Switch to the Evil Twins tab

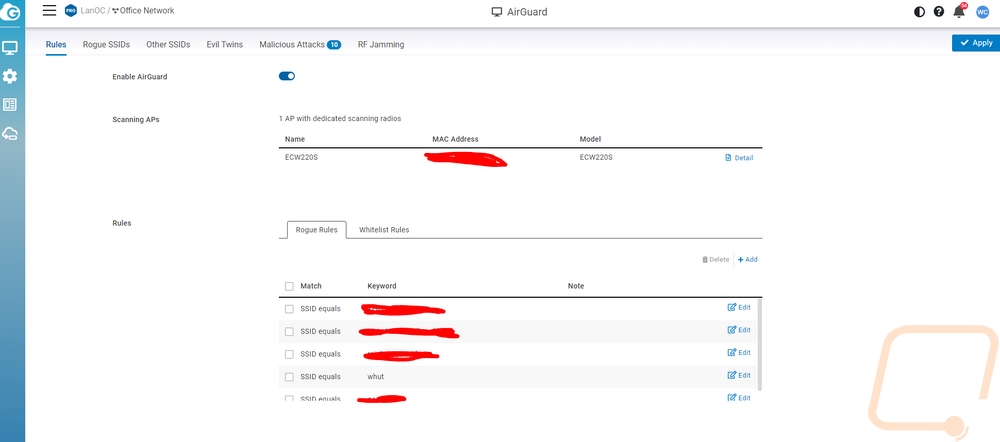pos(224,45)
